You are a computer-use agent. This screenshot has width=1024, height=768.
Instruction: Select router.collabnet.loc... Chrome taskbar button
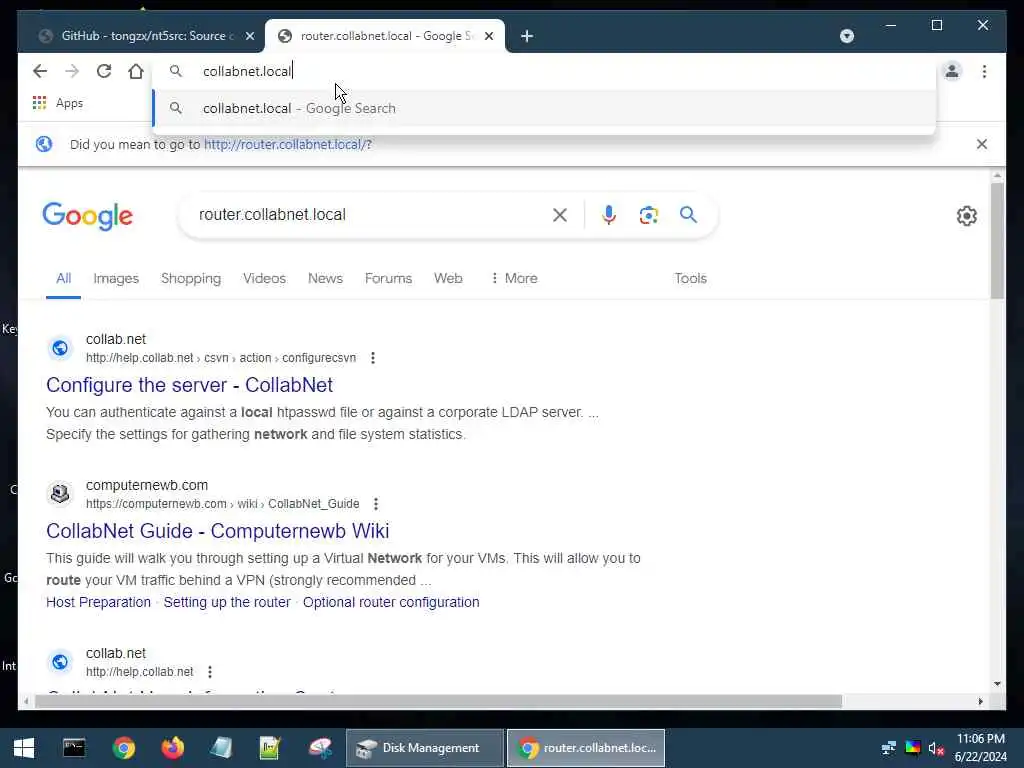click(x=586, y=748)
